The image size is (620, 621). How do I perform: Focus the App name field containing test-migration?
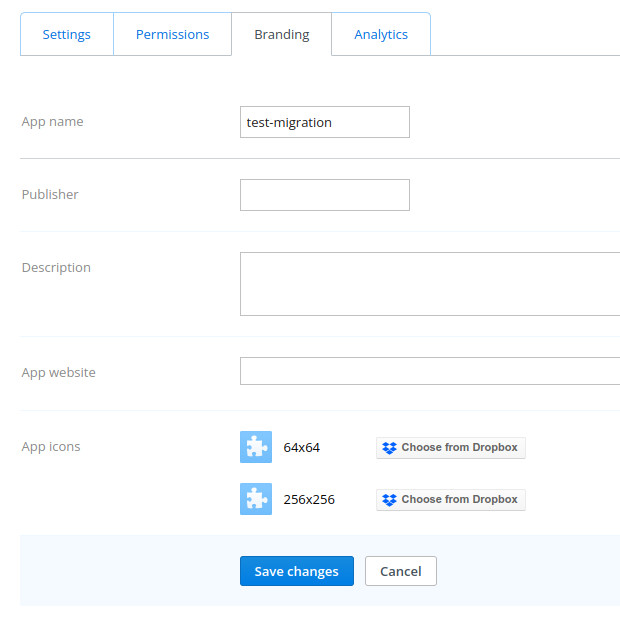(325, 122)
